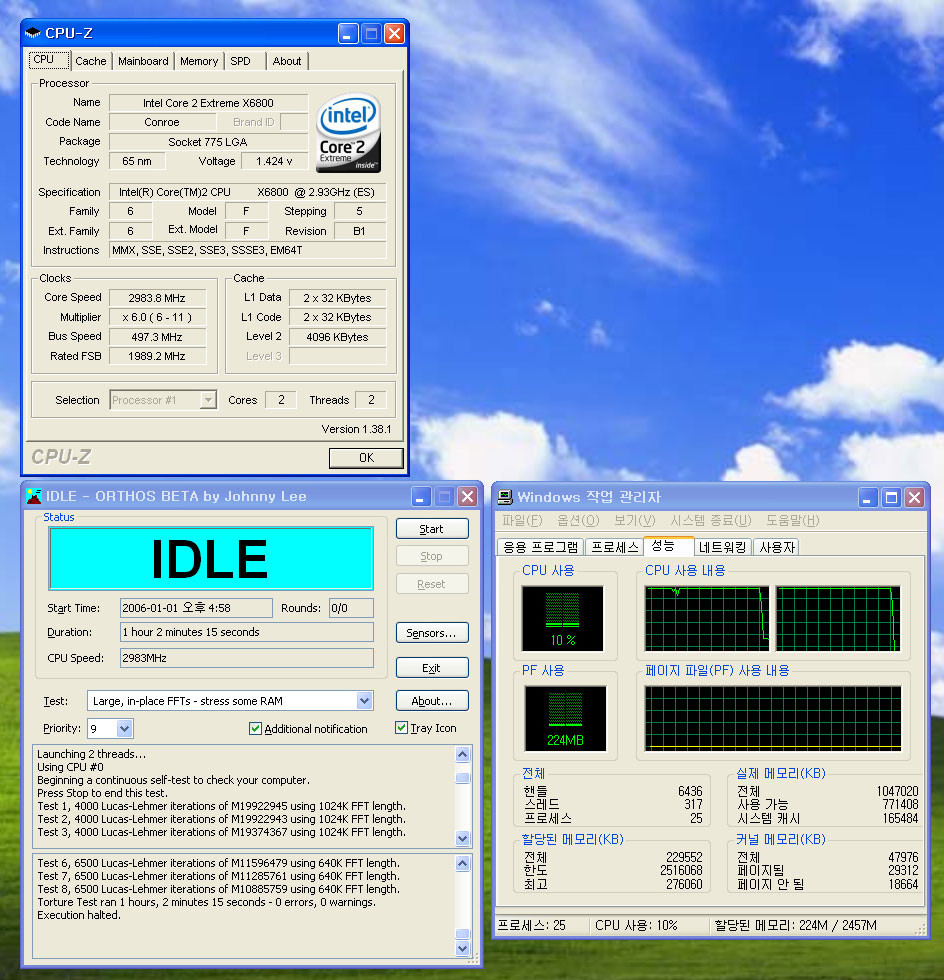Switch to the 응용 프로그램 tab
The width and height of the screenshot is (944, 980).
click(x=541, y=548)
